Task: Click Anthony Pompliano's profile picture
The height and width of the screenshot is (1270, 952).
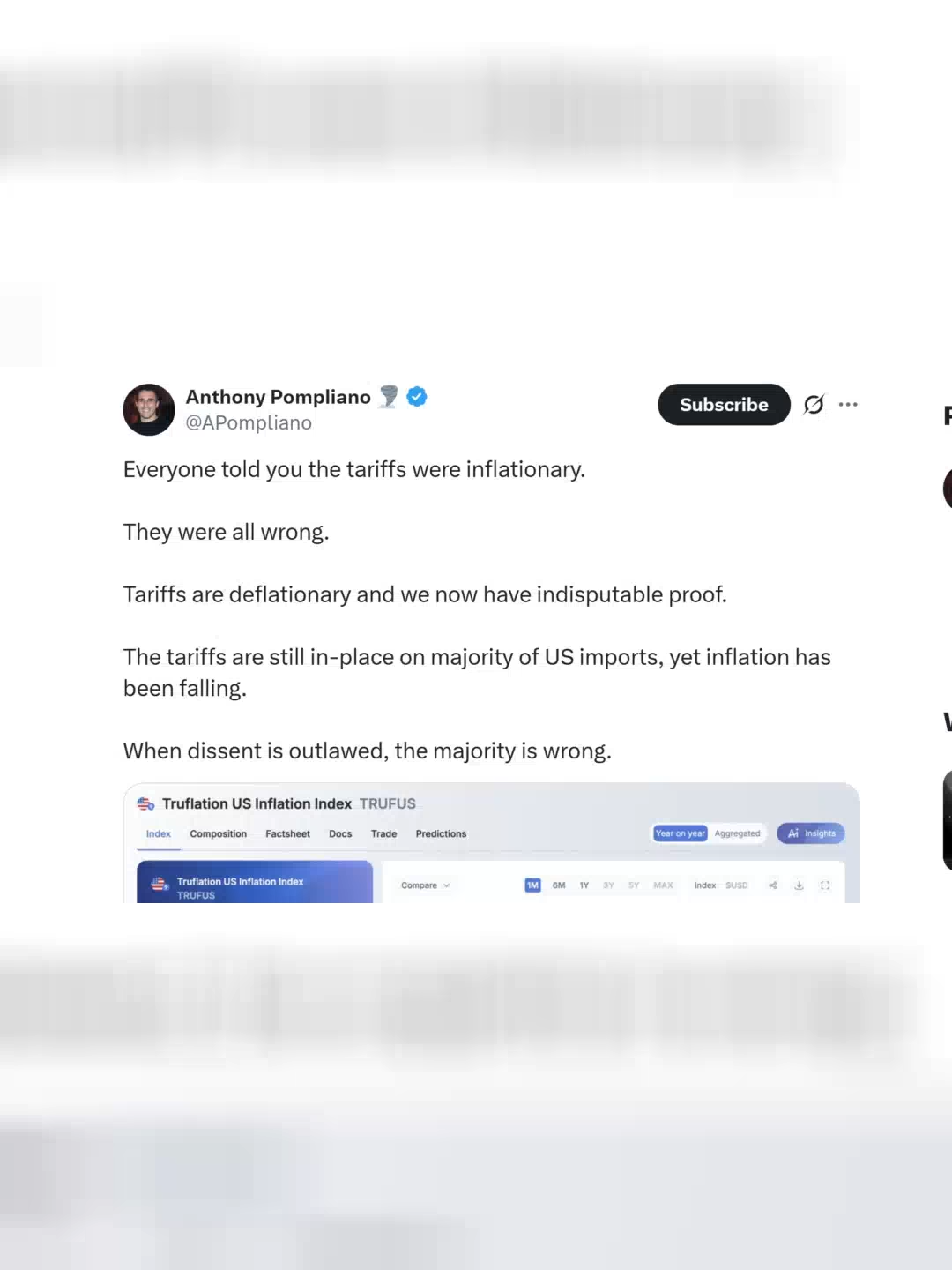Action: point(148,410)
